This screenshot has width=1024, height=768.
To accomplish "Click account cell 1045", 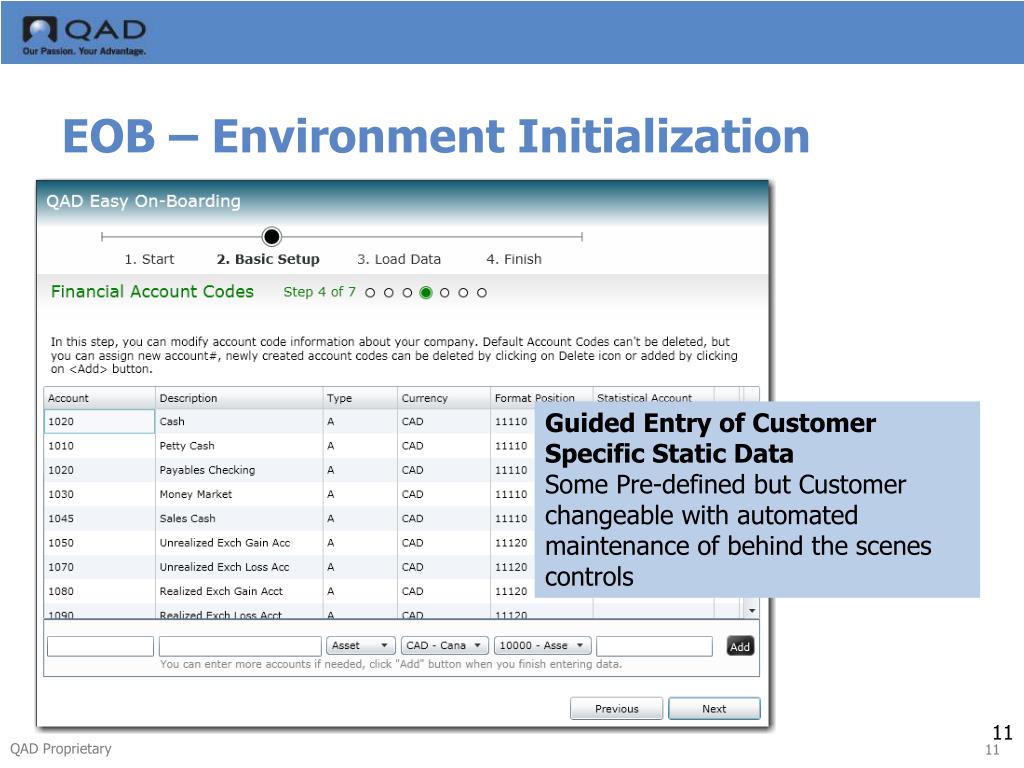I will coord(99,519).
